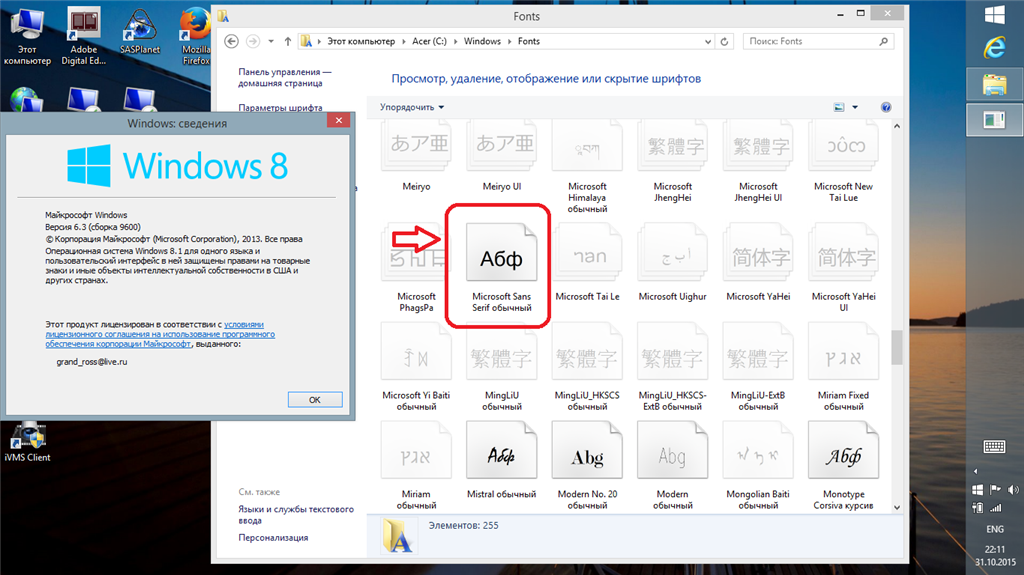1024x575 pixels.
Task: Open iVMS Client desktop shortcut
Action: (27, 442)
